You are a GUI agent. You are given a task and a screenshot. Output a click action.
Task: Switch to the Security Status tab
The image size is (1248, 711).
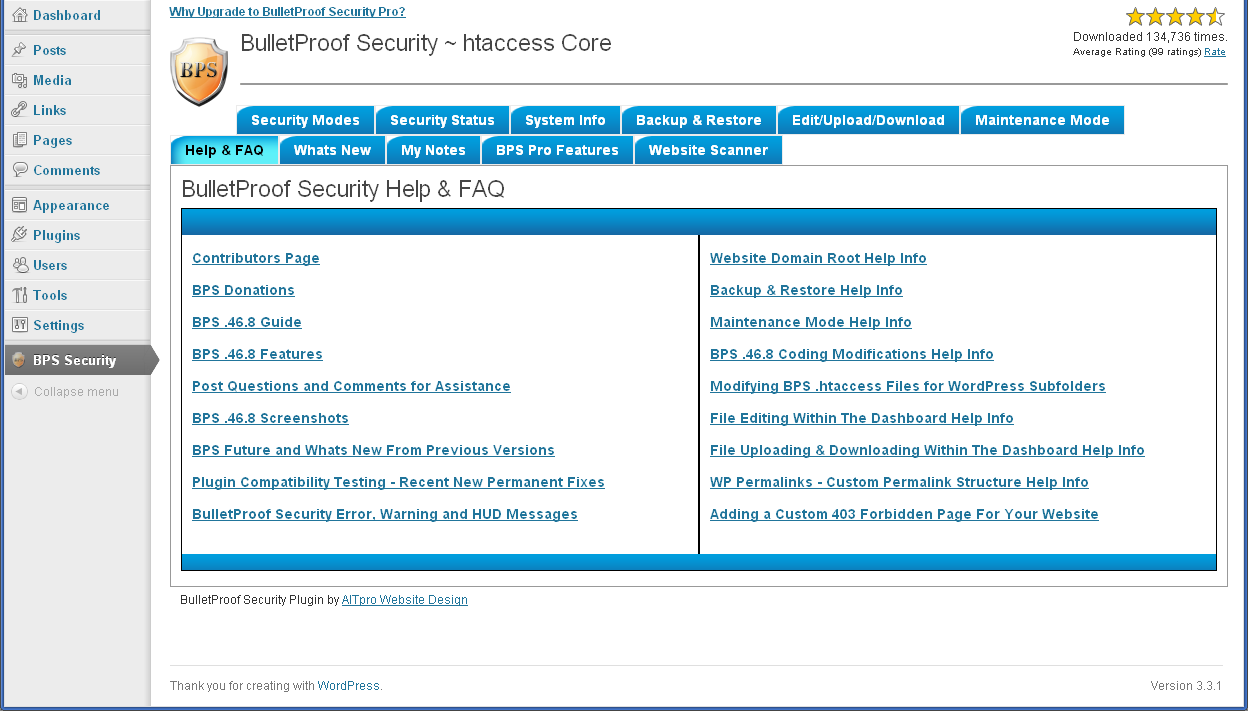442,120
